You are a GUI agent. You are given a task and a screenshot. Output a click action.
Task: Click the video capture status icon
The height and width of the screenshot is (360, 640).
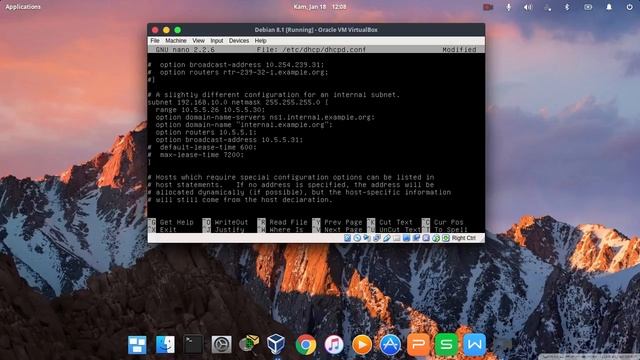click(x=416, y=238)
